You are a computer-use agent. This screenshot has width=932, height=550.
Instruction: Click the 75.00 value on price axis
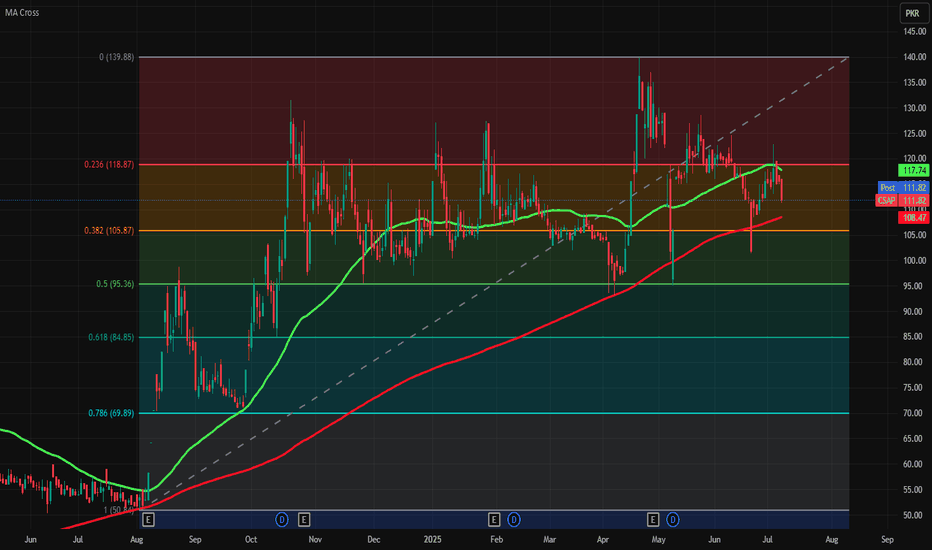click(x=915, y=388)
